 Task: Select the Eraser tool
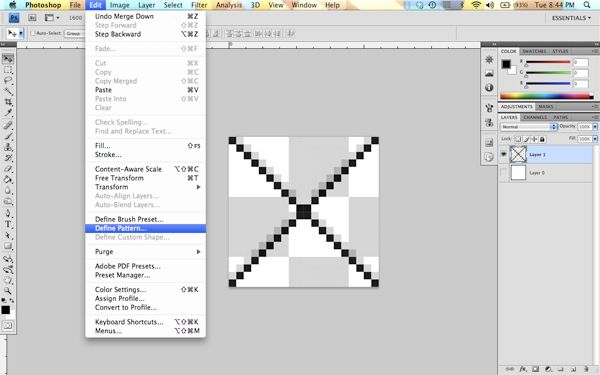pos(8,169)
